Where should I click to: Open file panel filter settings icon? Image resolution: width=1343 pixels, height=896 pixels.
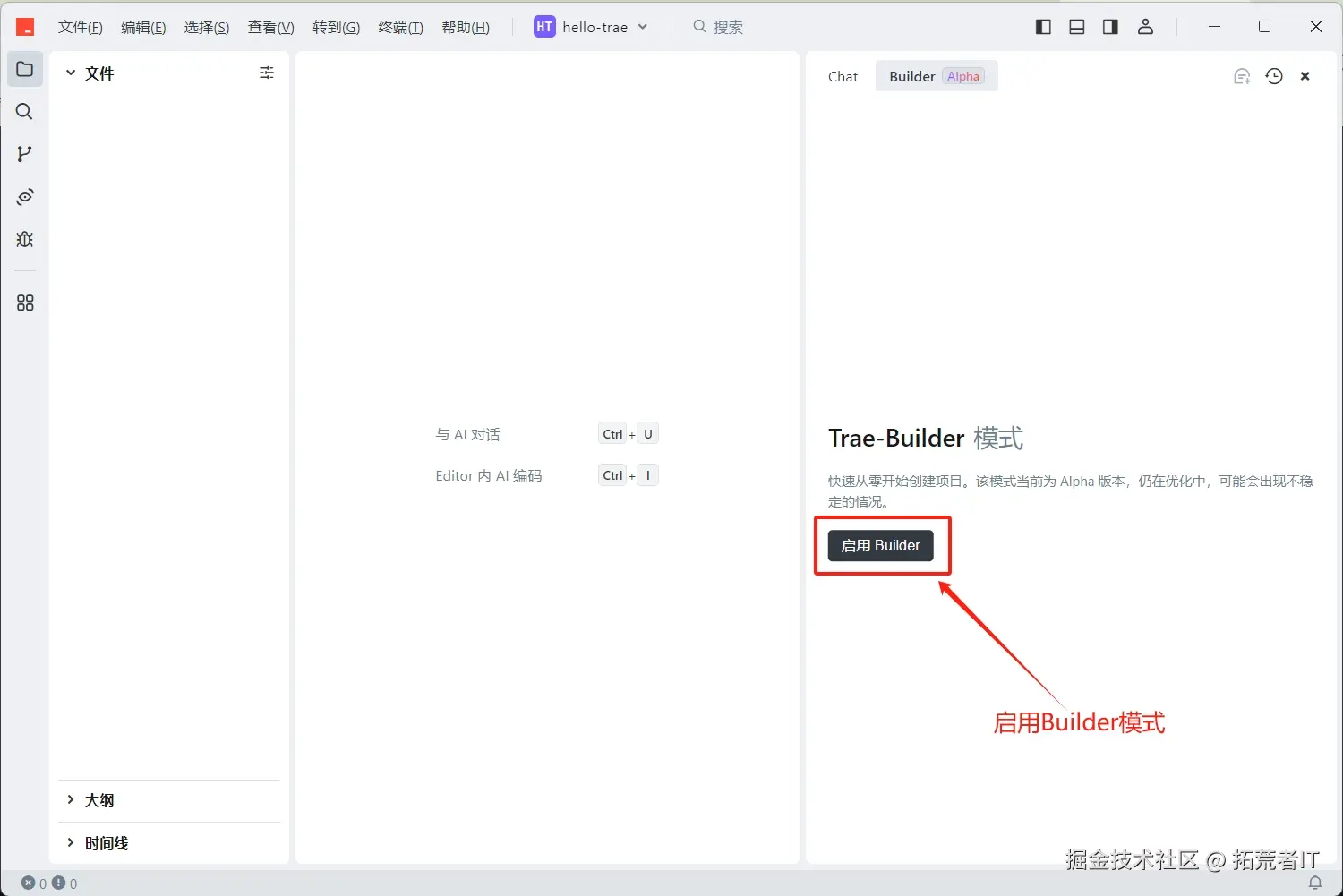(x=267, y=73)
